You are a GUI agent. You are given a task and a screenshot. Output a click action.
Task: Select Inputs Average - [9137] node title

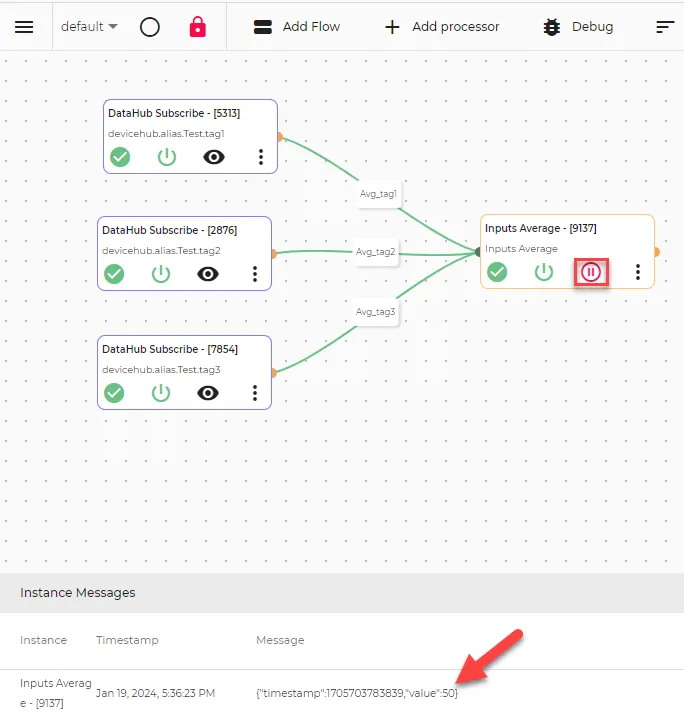click(x=541, y=228)
